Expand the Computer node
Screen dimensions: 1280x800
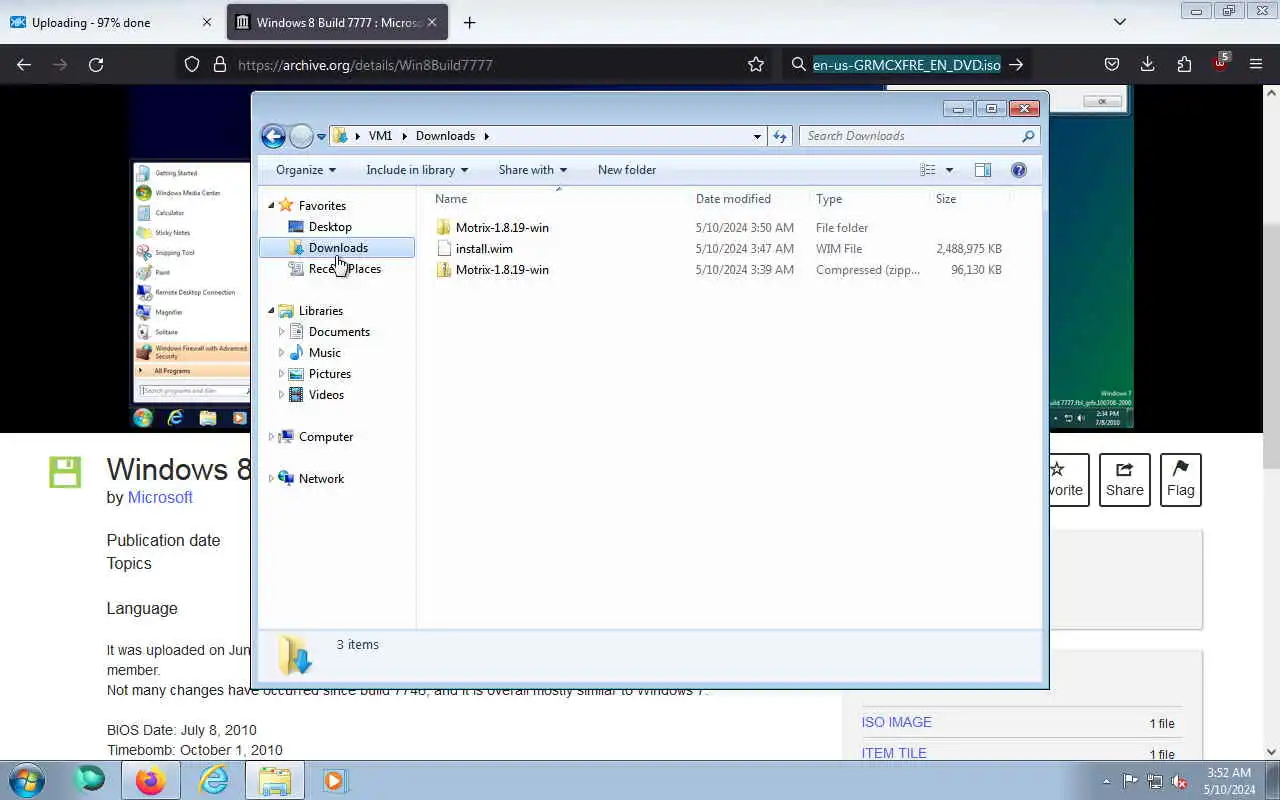[x=271, y=437]
